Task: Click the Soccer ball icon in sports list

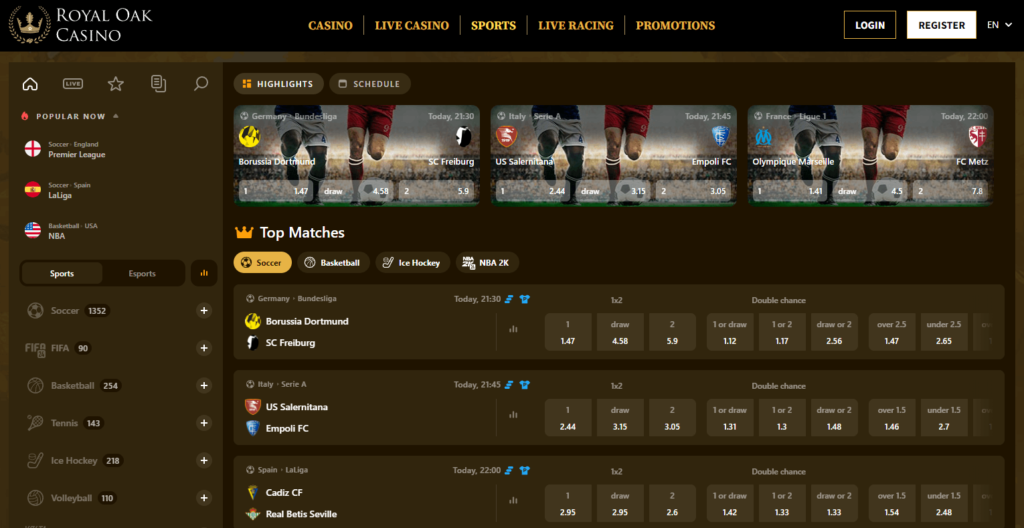Action: (35, 311)
